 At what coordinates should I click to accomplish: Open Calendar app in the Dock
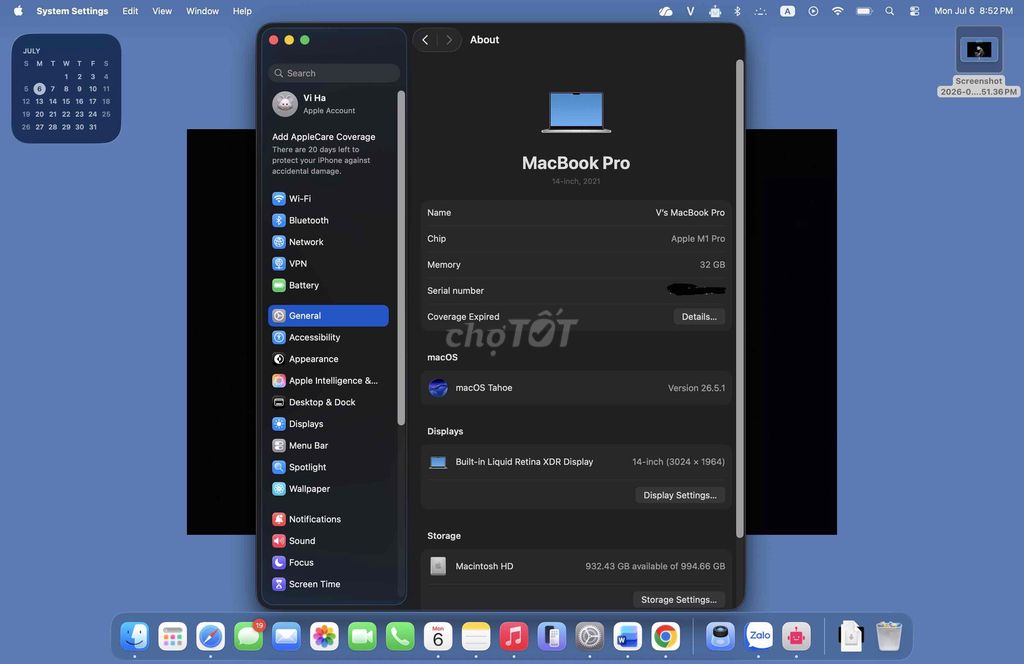click(438, 636)
